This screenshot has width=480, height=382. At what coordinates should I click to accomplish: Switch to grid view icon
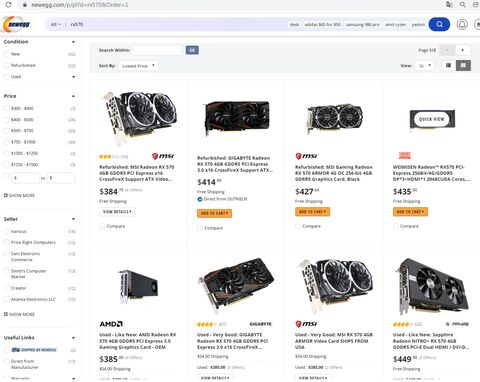pyautogui.click(x=463, y=65)
